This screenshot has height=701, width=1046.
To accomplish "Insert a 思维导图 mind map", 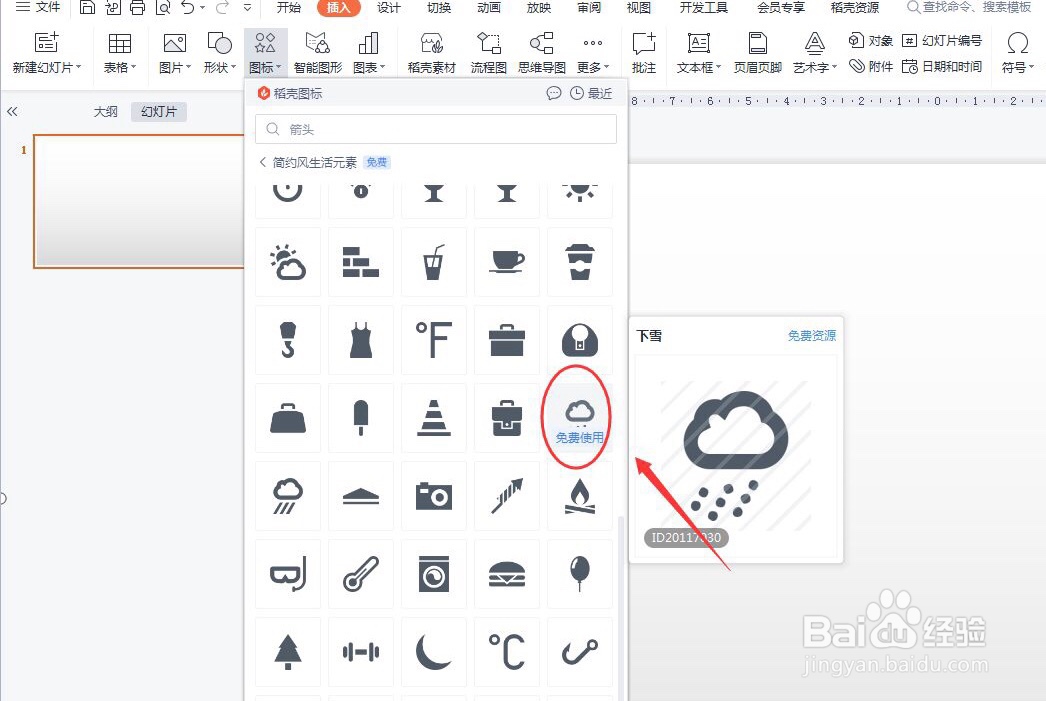I will (542, 53).
